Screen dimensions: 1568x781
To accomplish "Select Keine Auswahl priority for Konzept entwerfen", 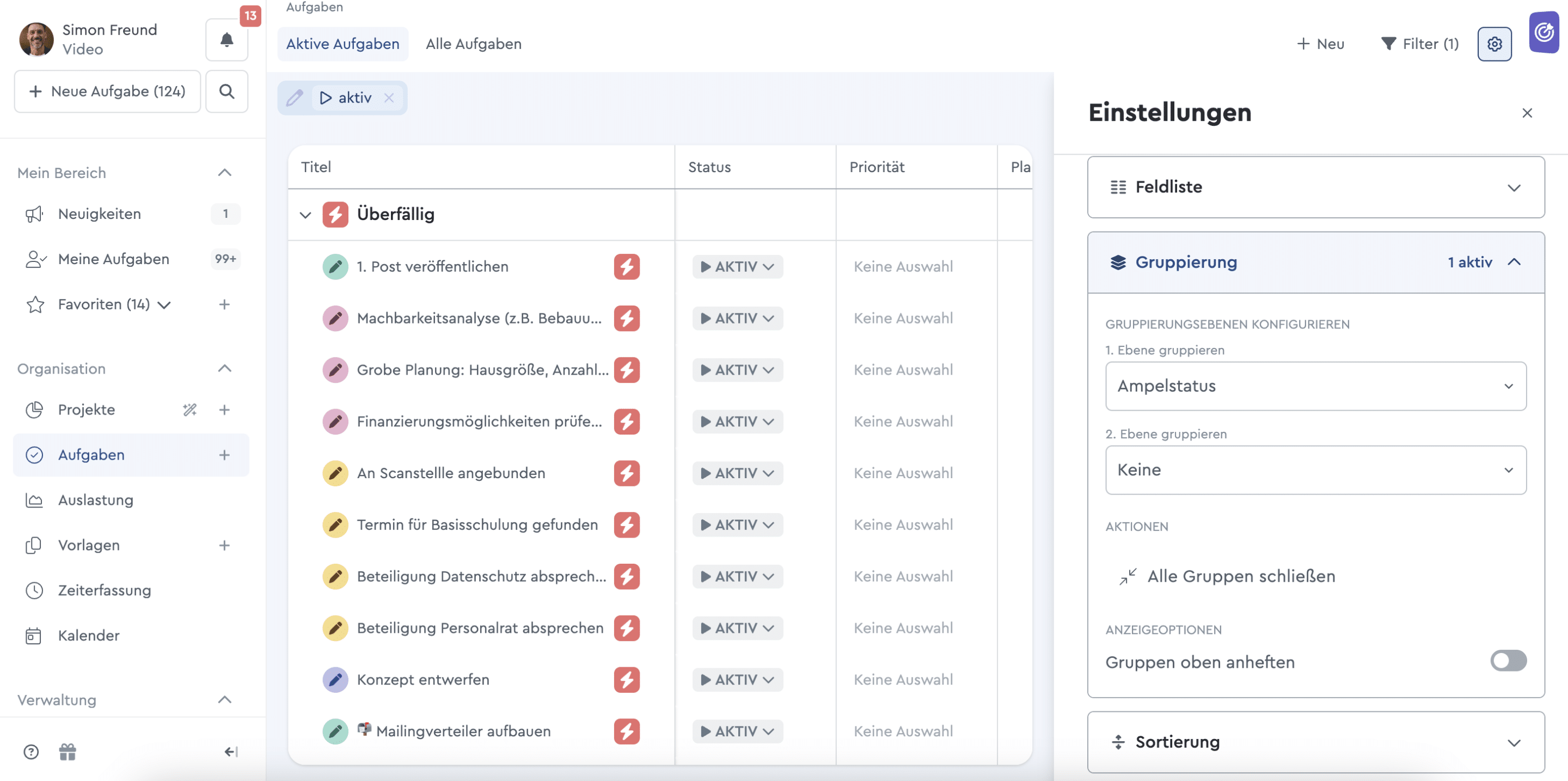I will [x=903, y=679].
